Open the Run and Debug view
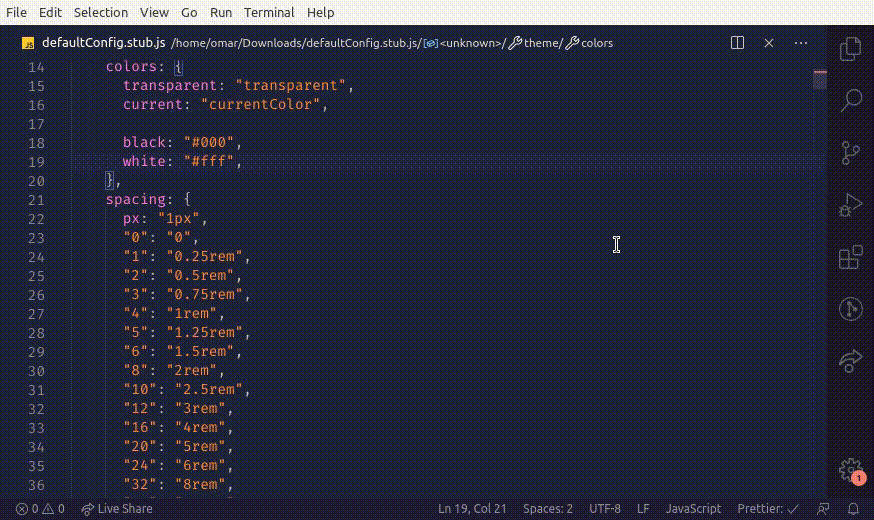Image resolution: width=874 pixels, height=520 pixels. (850, 205)
